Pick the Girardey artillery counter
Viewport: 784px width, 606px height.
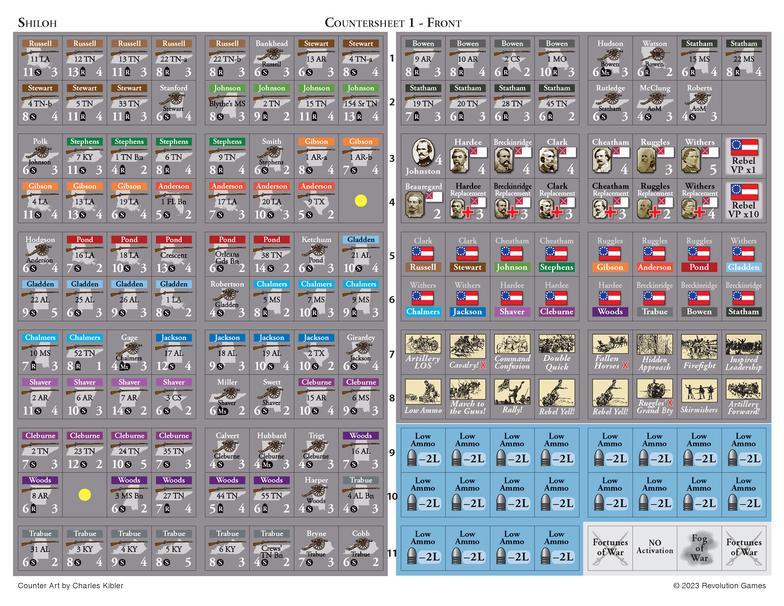coord(360,352)
